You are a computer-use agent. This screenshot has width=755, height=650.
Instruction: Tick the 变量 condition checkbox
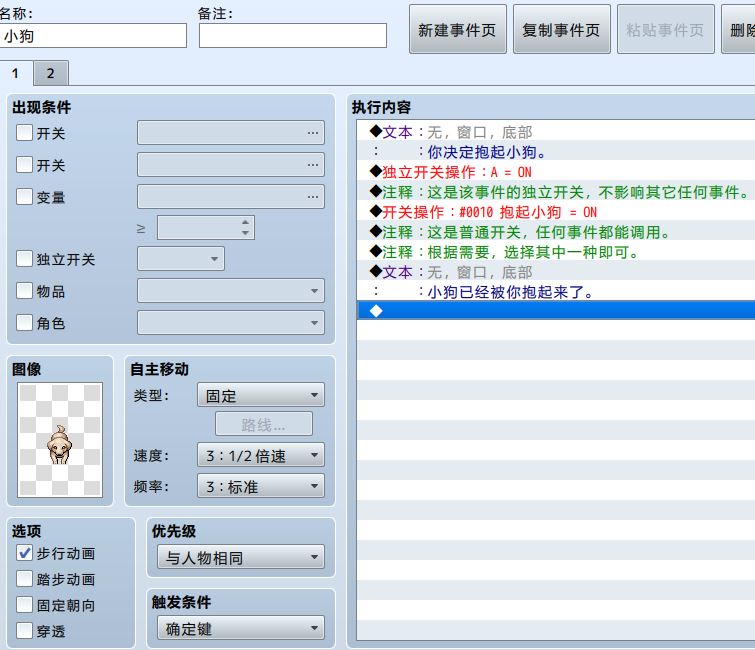coord(24,196)
